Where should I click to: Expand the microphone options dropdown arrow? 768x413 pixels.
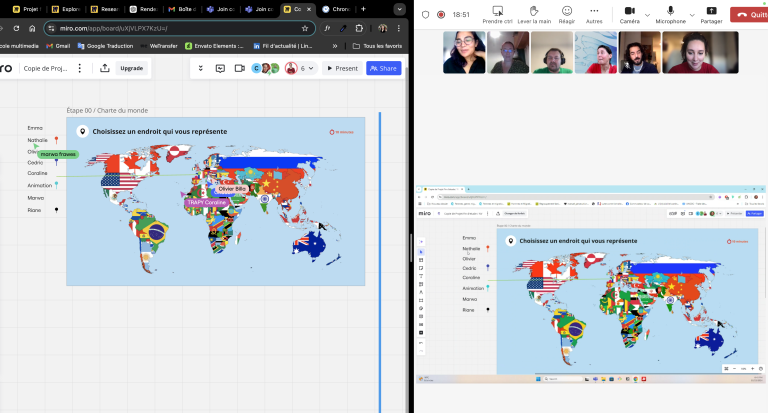[x=690, y=15]
